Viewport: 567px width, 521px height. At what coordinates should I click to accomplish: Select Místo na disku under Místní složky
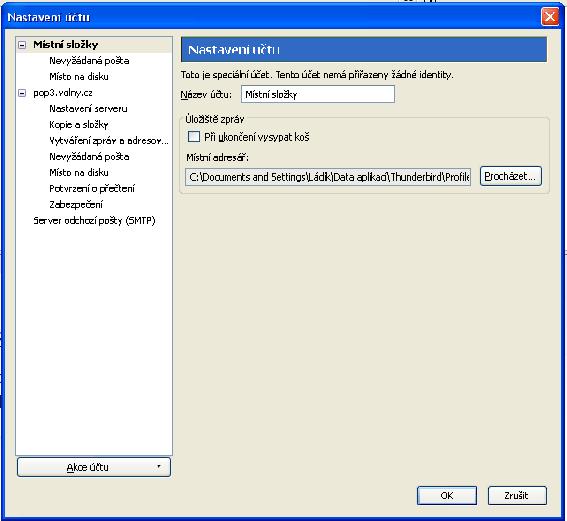pyautogui.click(x=79, y=77)
